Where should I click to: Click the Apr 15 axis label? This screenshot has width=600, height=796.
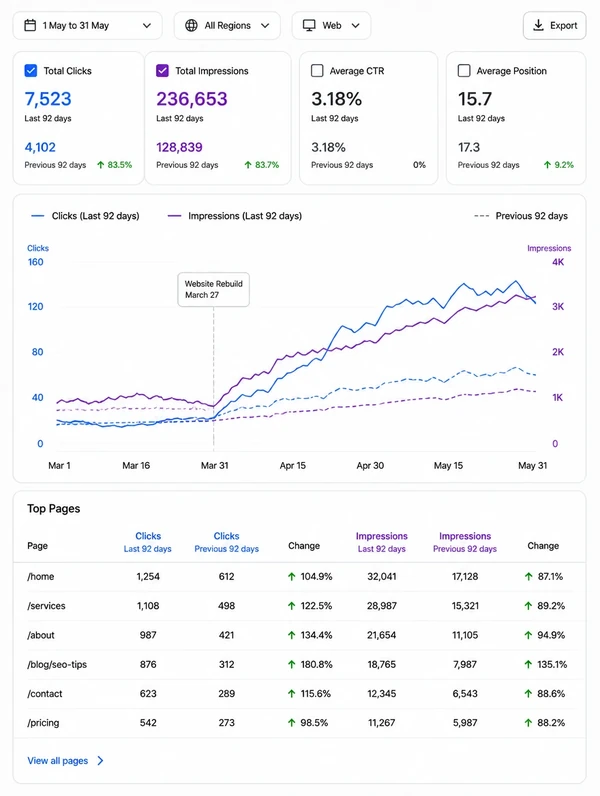pos(293,466)
